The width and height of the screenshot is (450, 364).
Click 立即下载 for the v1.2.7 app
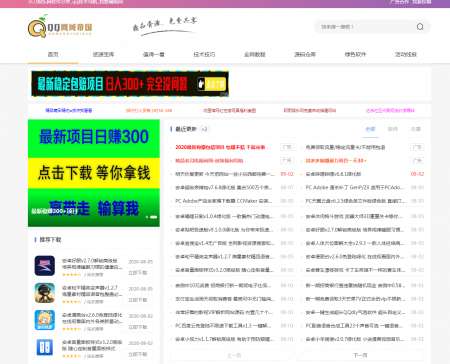click(x=138, y=300)
